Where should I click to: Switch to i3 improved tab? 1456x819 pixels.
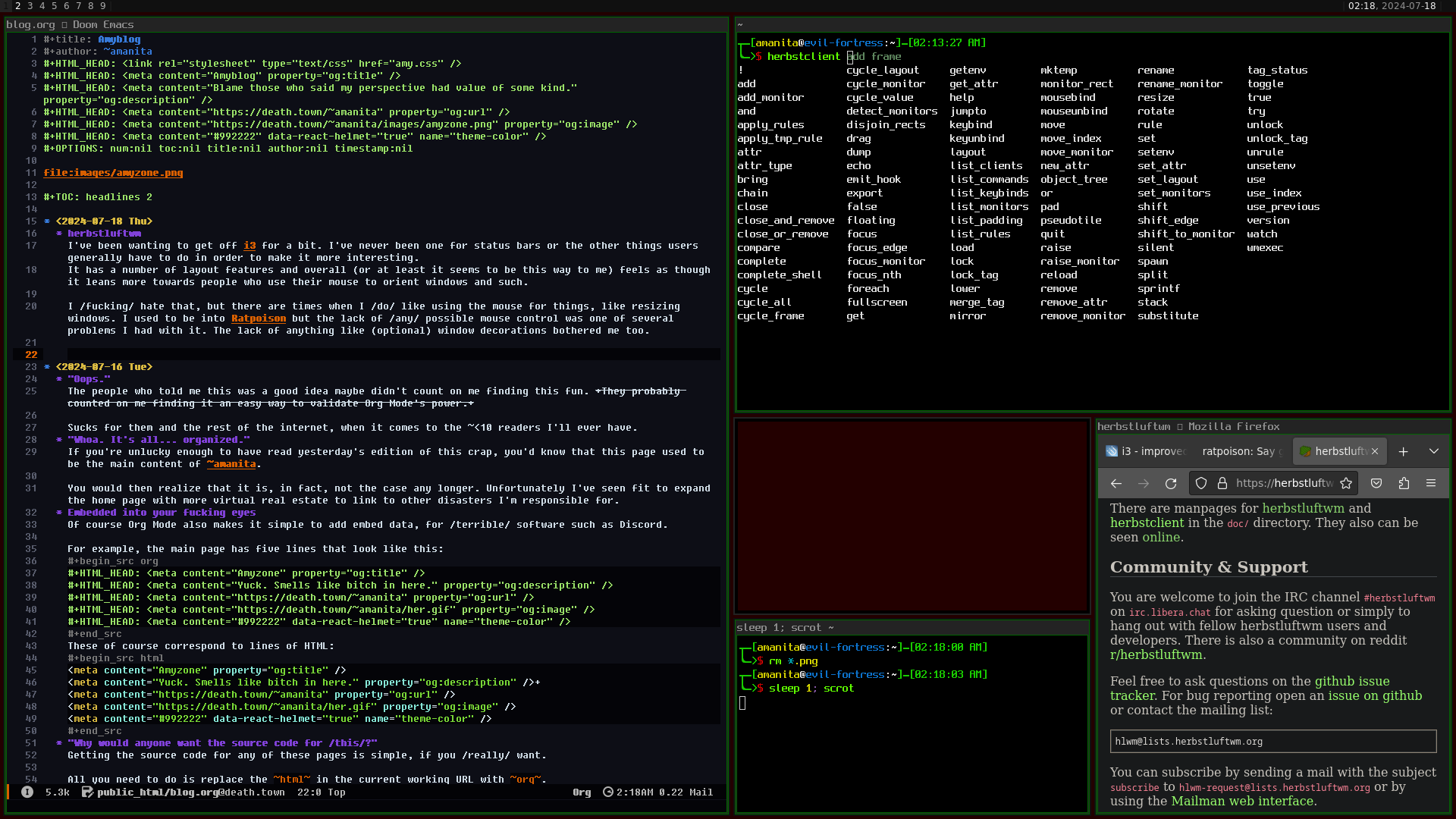tap(1146, 451)
